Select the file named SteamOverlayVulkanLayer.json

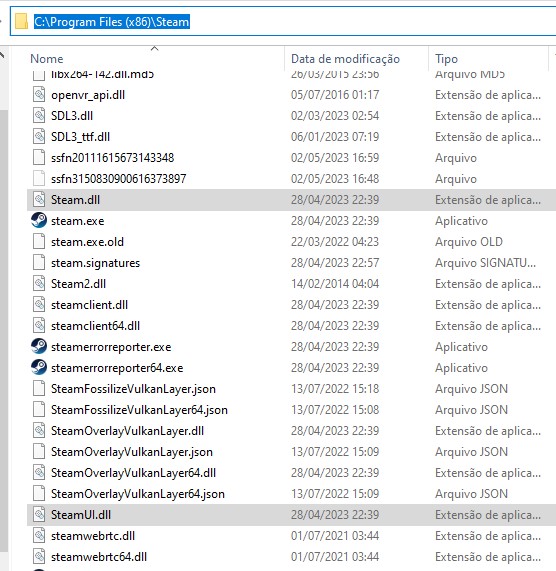click(x=131, y=452)
